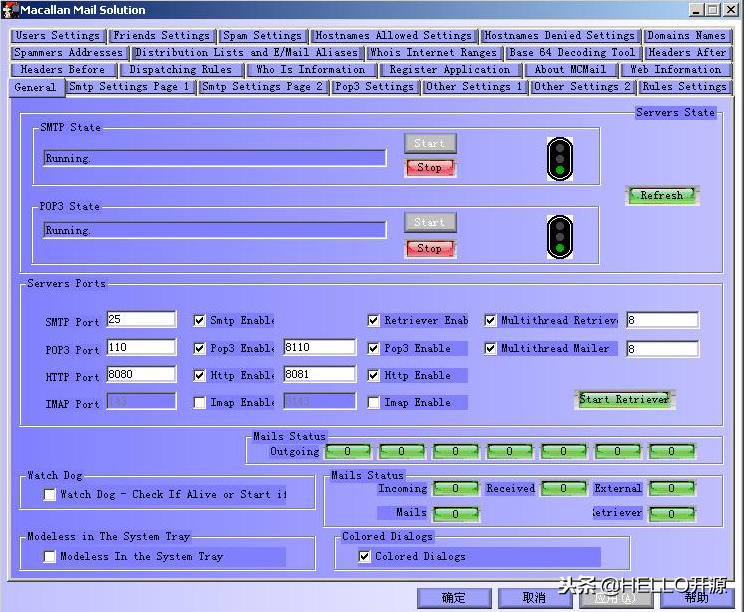Click the SMTP State Running status field
This screenshot has width=744, height=612.
[x=215, y=158]
